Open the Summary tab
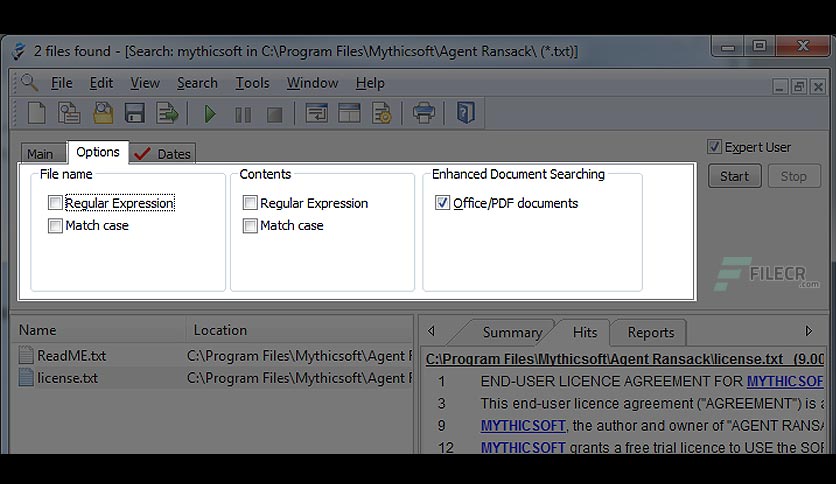This screenshot has width=836, height=484. [x=512, y=332]
